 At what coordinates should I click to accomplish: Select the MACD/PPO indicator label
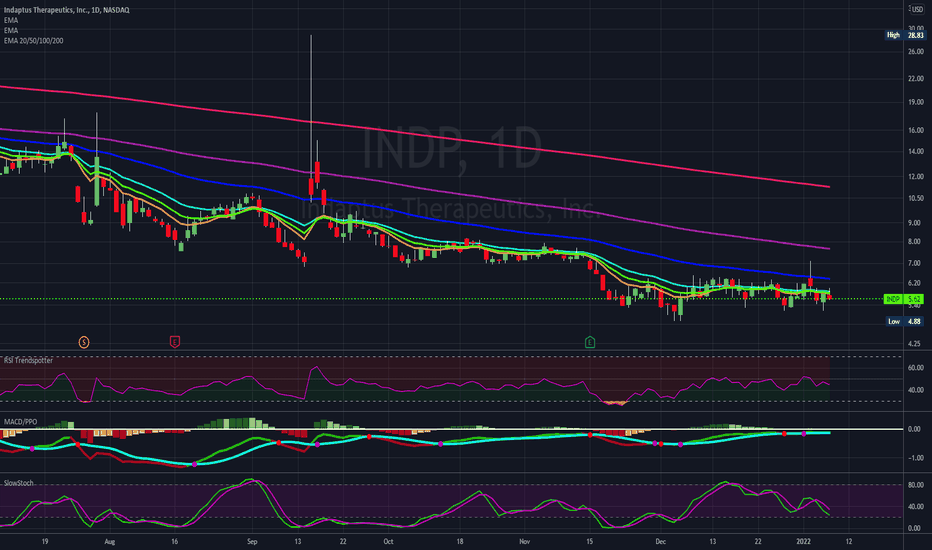(x=20, y=422)
